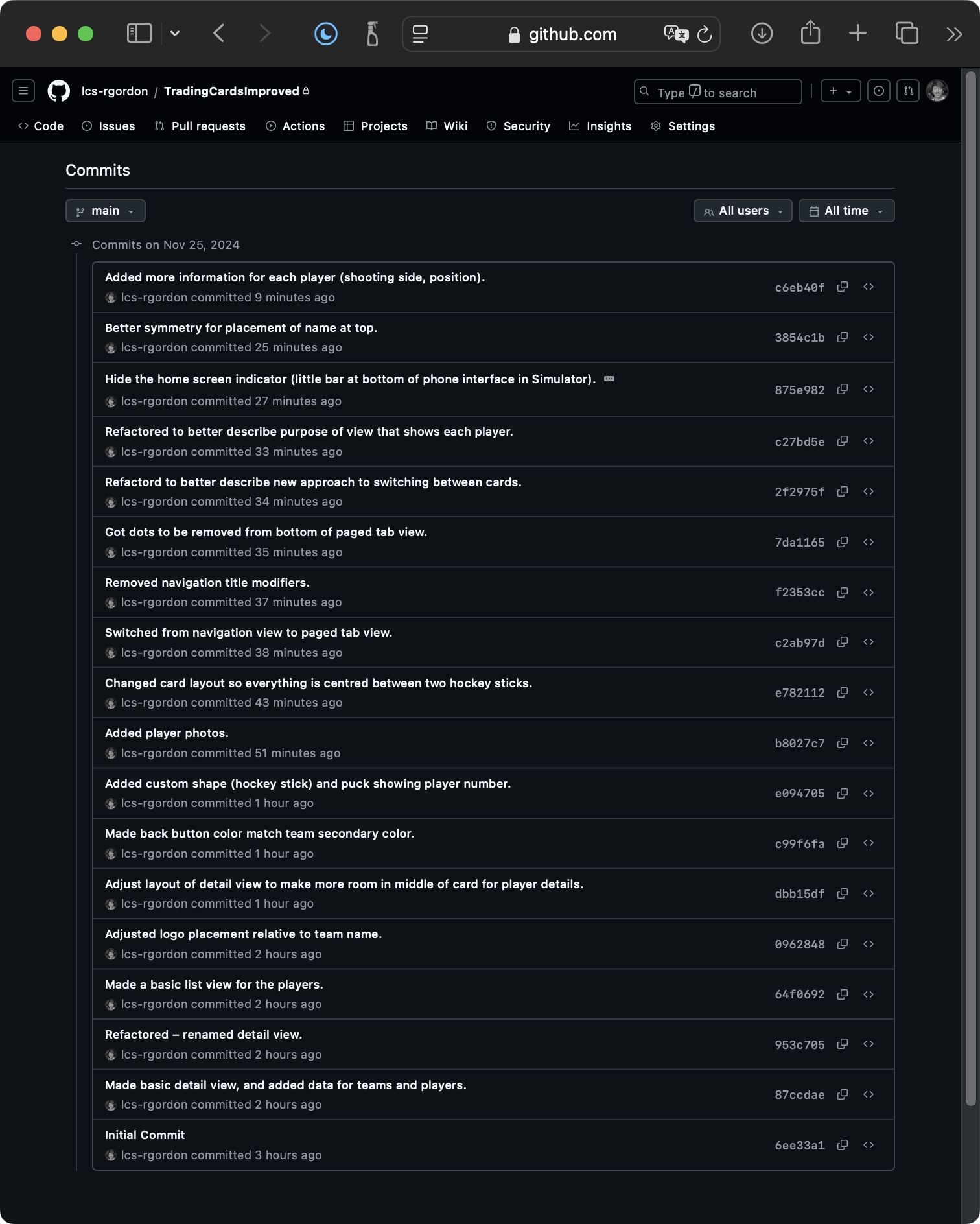Copy full SHA for commit c6eb40f

click(843, 287)
